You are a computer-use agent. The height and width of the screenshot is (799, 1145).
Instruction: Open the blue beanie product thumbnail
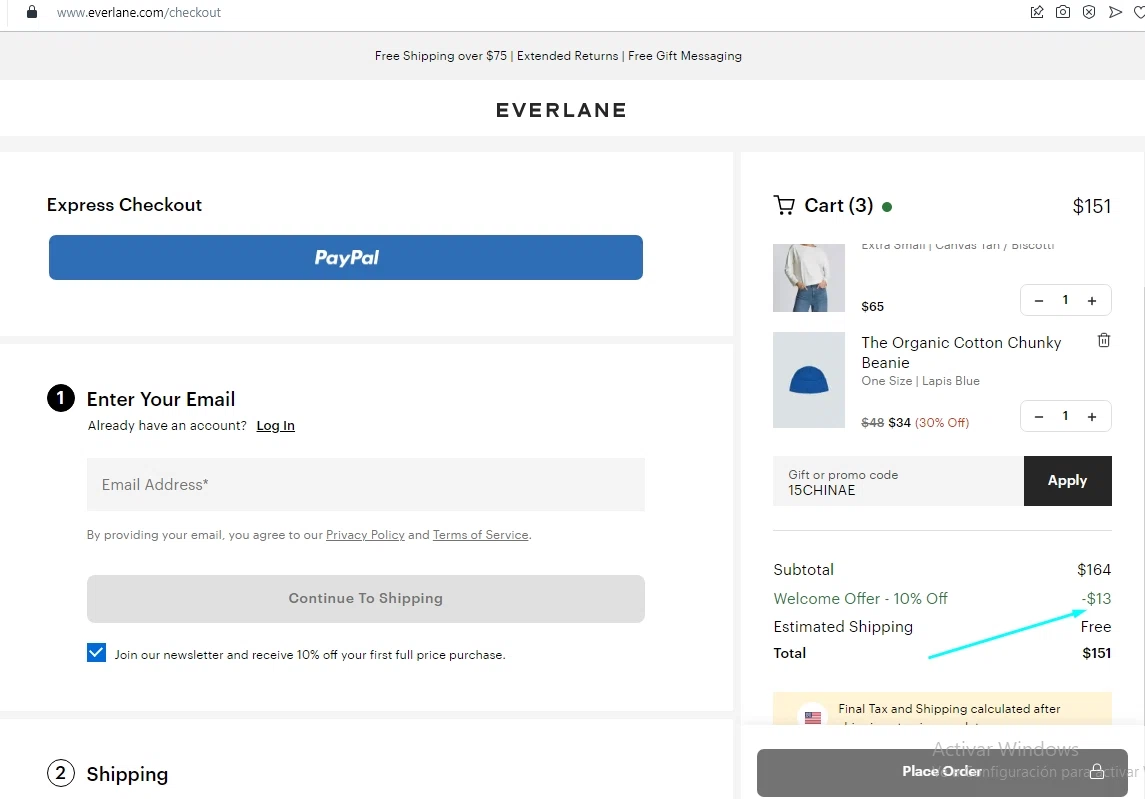pos(809,380)
